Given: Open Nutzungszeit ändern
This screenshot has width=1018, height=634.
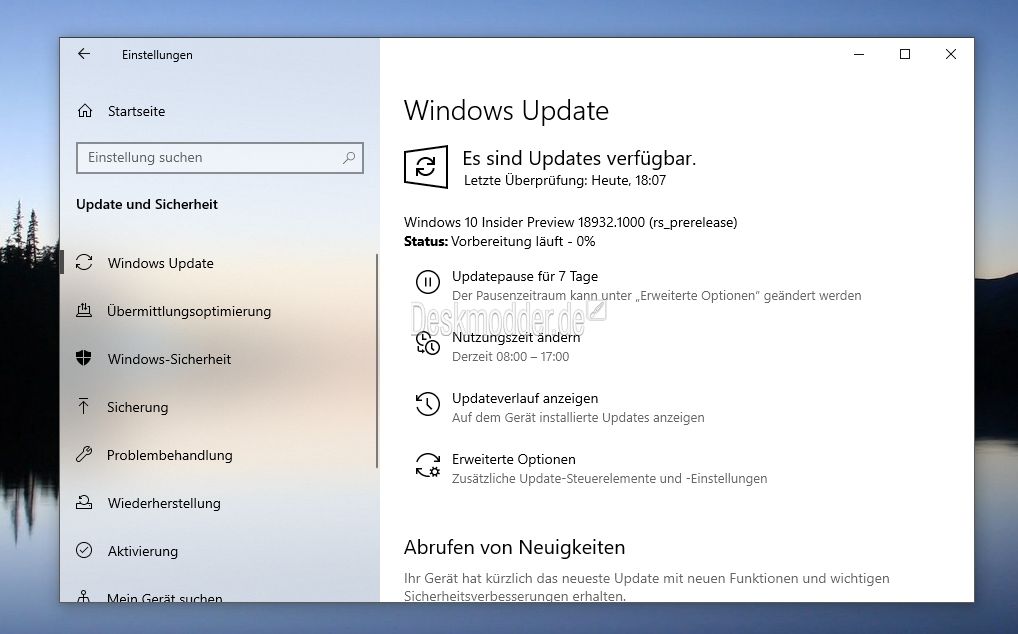Looking at the screenshot, I should pyautogui.click(x=516, y=337).
